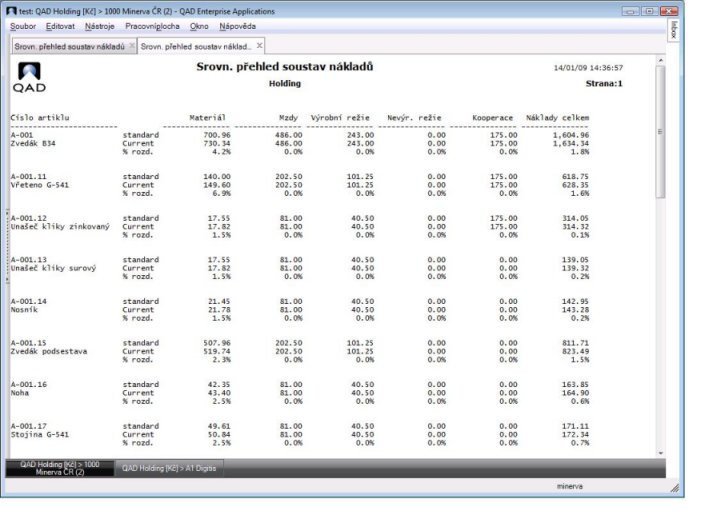705x531 pixels.
Task: Click the report scrollbar up arrow
Action: 660,60
